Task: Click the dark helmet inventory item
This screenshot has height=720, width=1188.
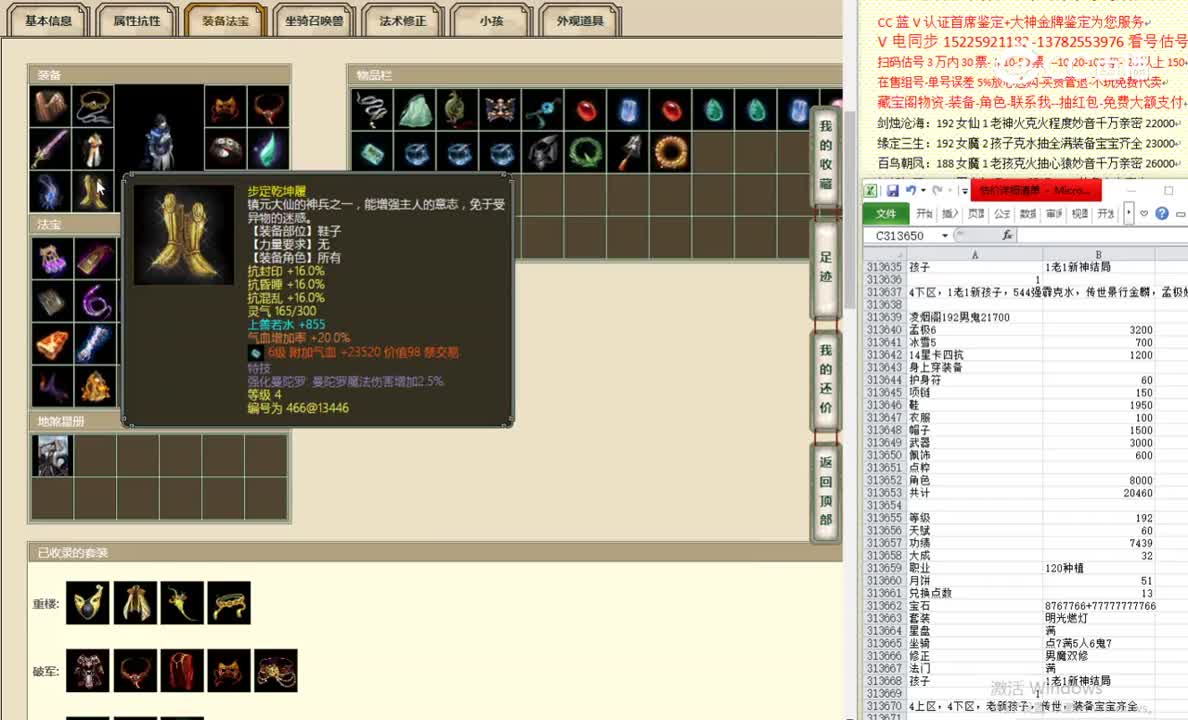Action: pos(542,153)
